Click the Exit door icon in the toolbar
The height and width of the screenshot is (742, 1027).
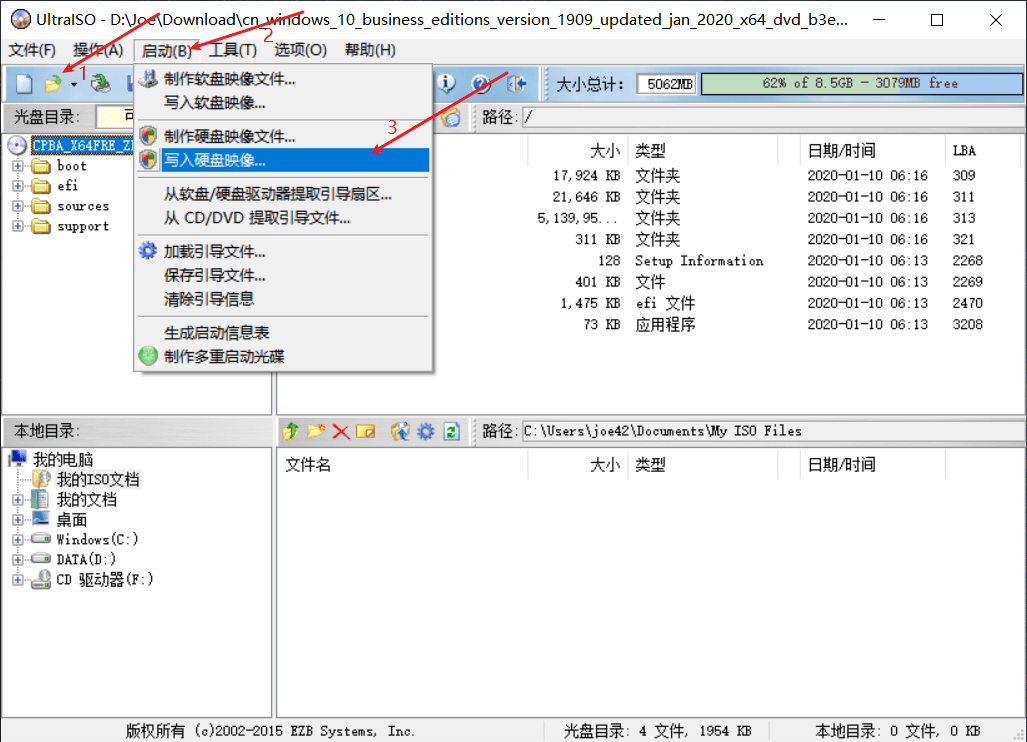[x=517, y=83]
